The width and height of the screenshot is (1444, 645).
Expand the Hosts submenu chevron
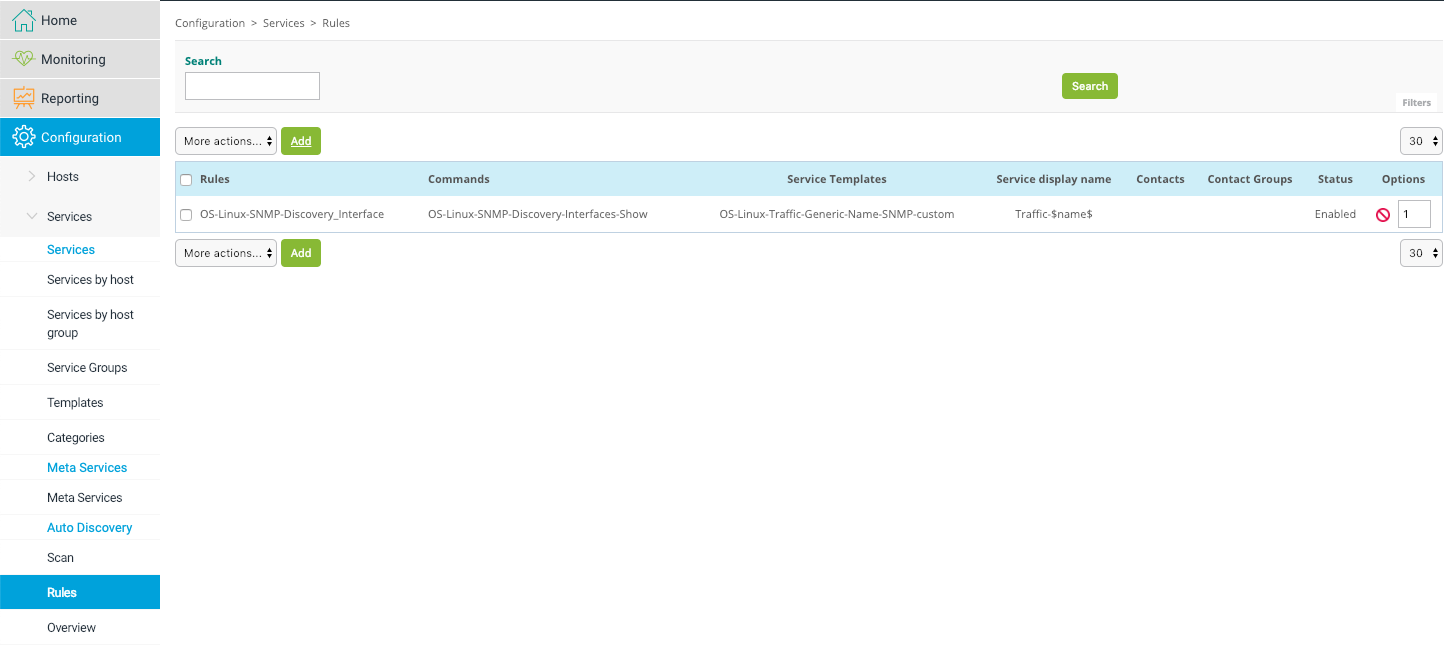[32, 177]
